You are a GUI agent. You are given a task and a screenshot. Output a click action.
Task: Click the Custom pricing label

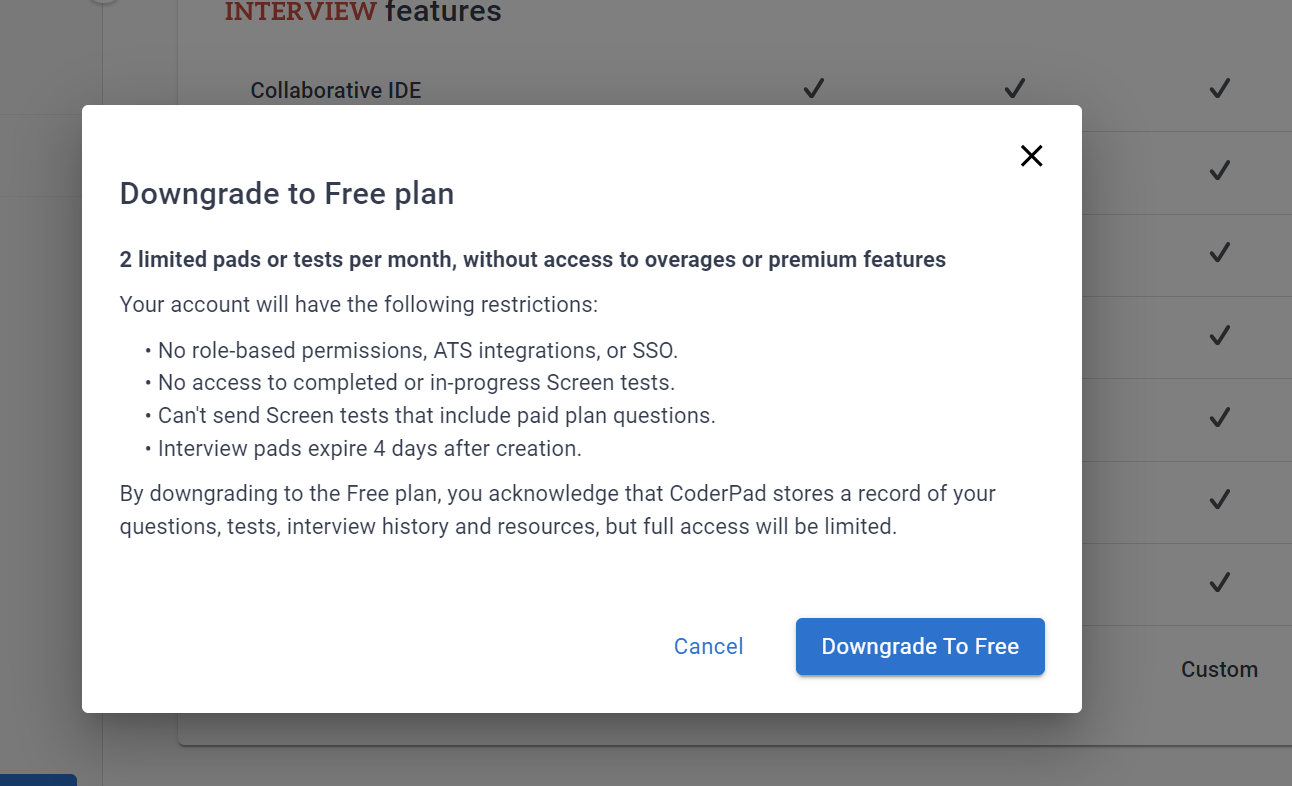pyautogui.click(x=1219, y=670)
